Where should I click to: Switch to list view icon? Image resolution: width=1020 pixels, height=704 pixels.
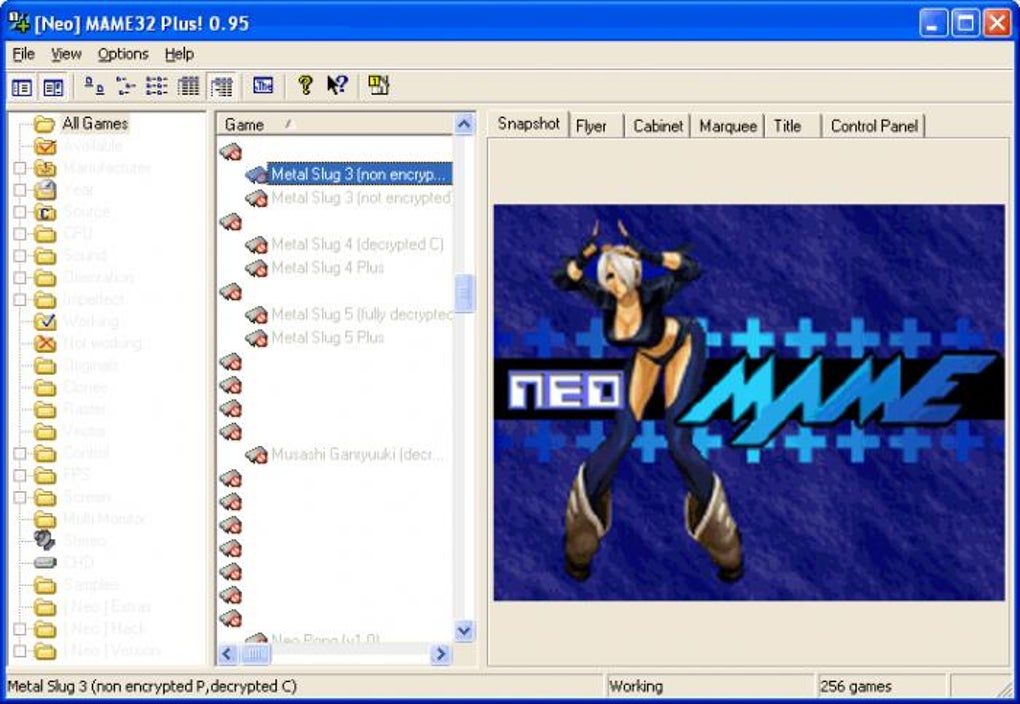[x=157, y=86]
